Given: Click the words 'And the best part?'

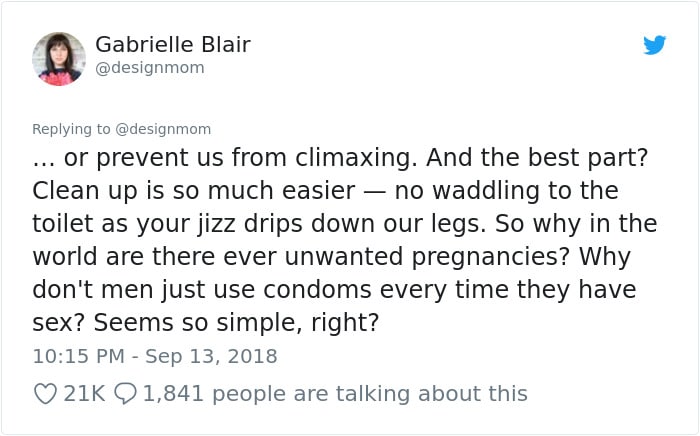Looking at the screenshot, I should pyautogui.click(x=537, y=158).
